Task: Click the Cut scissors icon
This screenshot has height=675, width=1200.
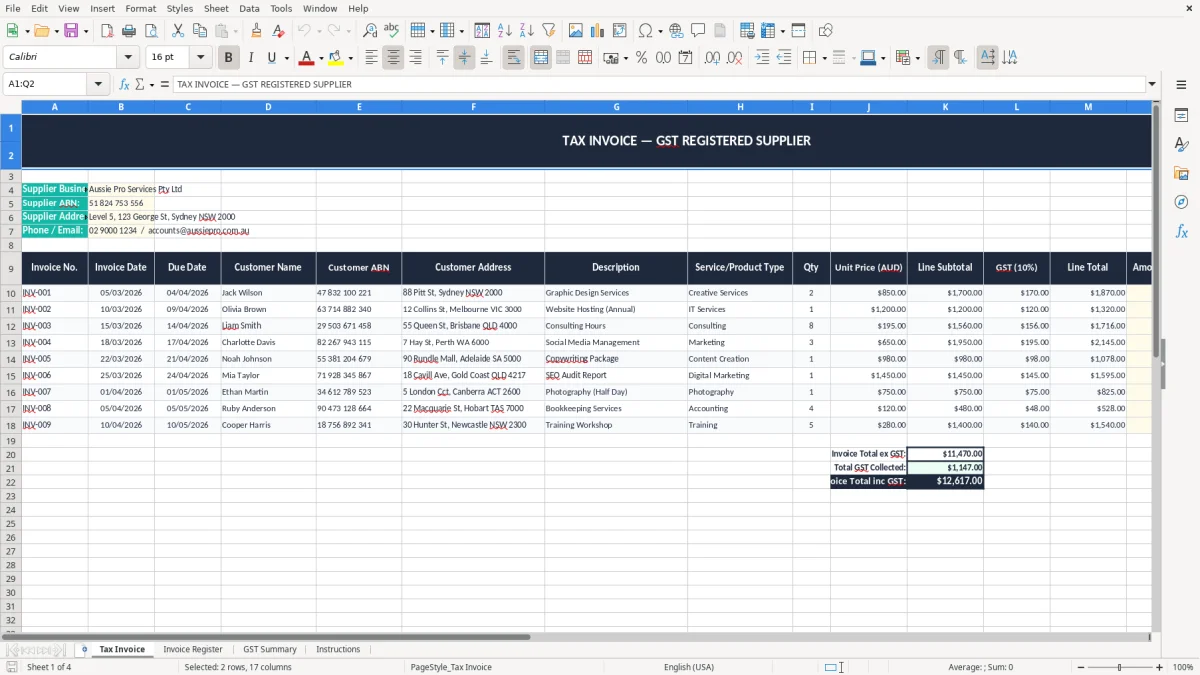Action: (x=178, y=31)
